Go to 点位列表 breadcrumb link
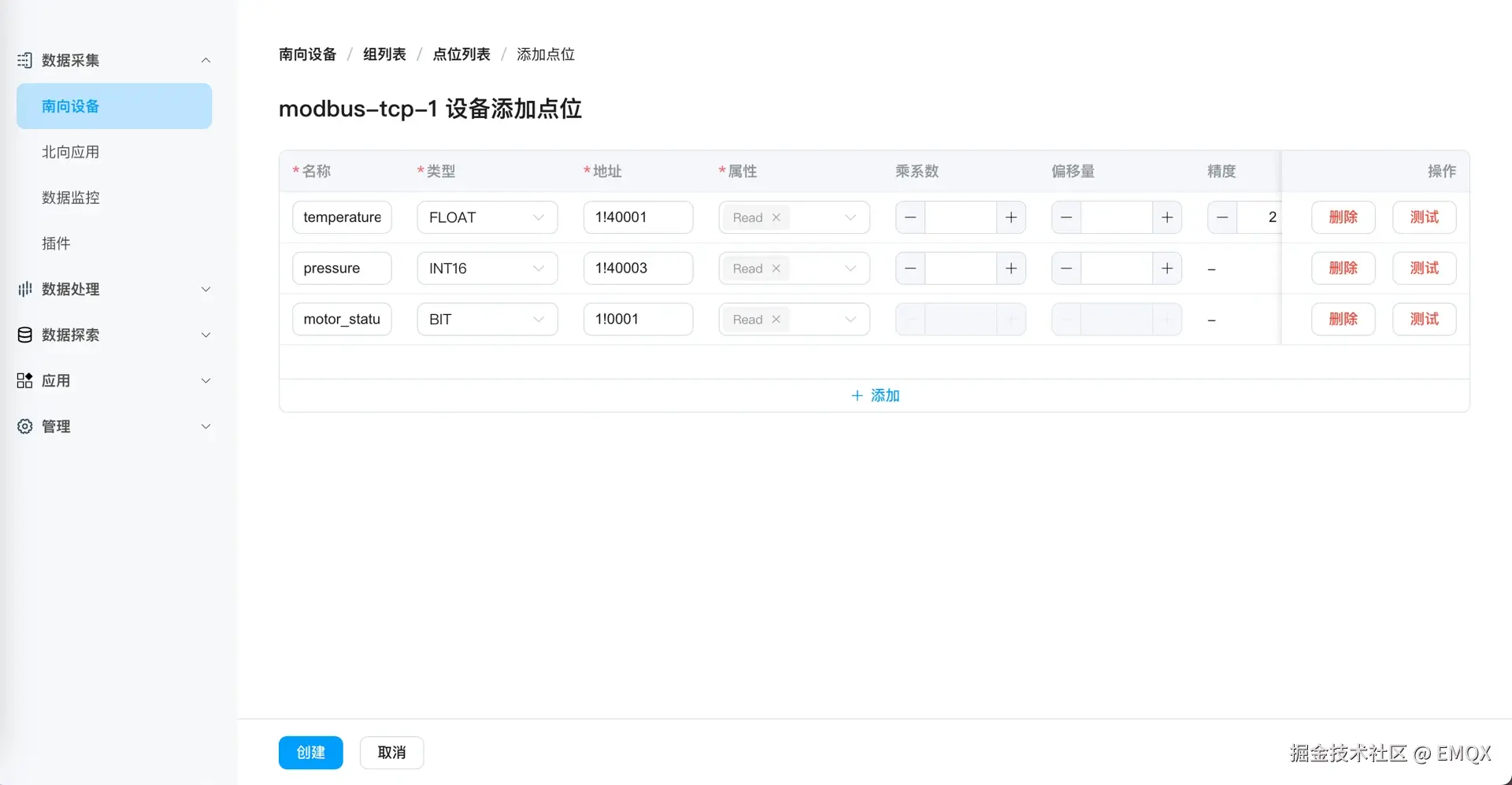This screenshot has height=785, width=1512. click(461, 54)
